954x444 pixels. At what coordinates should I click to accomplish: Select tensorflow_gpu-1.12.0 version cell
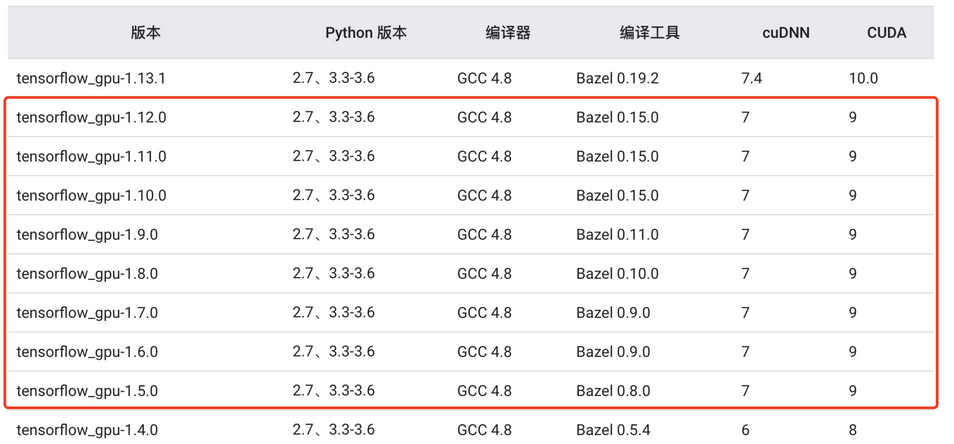coord(91,117)
